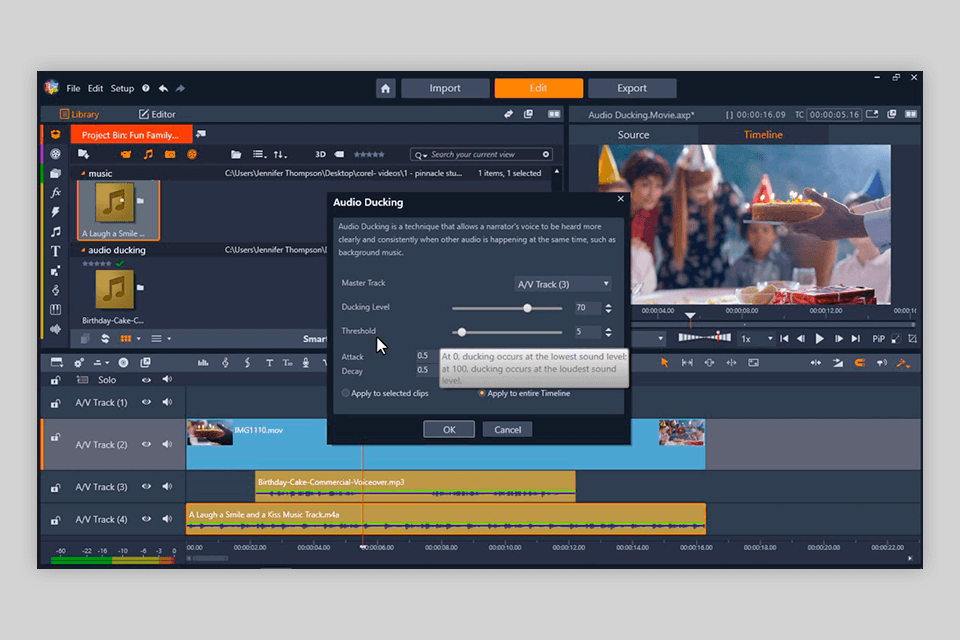The image size is (960, 640).
Task: Cancel the Audio Ducking dialog
Action: tap(508, 429)
